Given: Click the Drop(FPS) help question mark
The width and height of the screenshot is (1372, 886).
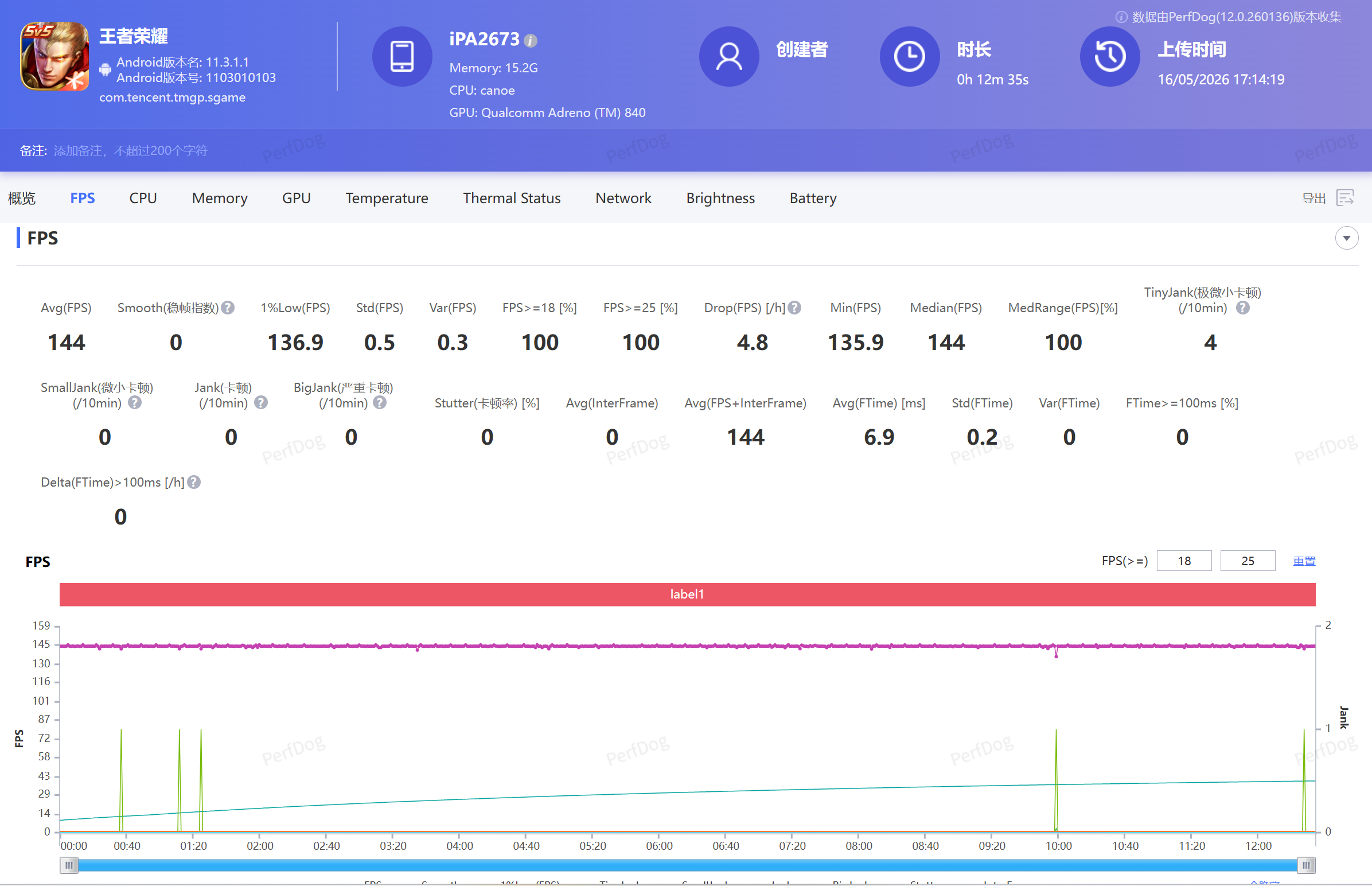Looking at the screenshot, I should coord(794,308).
